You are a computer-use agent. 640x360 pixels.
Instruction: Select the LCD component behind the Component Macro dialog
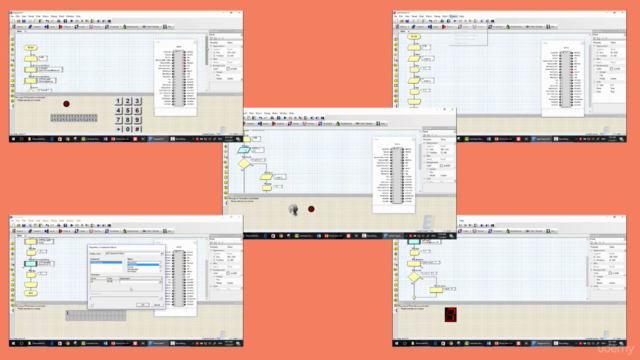(96, 315)
